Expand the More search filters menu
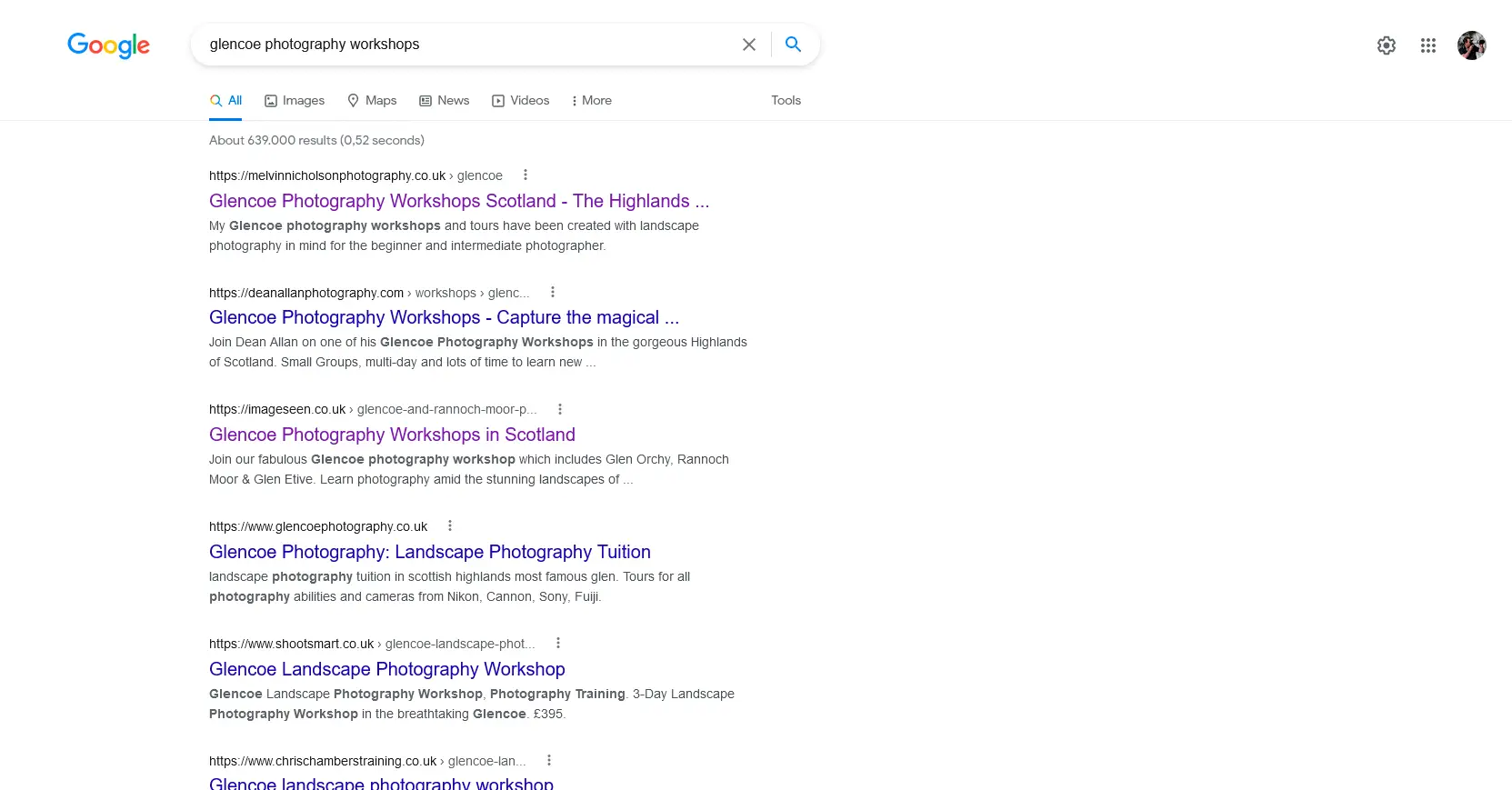The width and height of the screenshot is (1512, 790). (x=591, y=101)
